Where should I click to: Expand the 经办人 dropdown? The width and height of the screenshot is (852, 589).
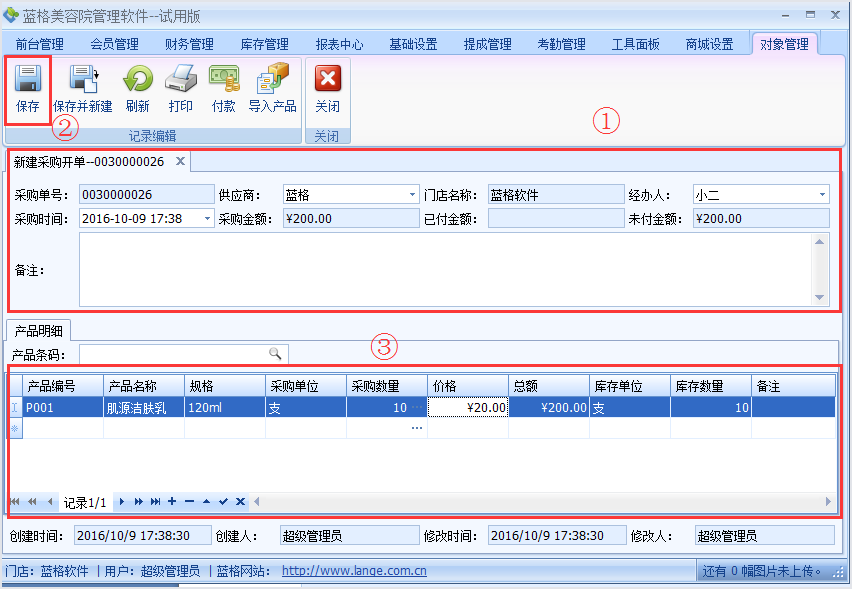point(822,195)
